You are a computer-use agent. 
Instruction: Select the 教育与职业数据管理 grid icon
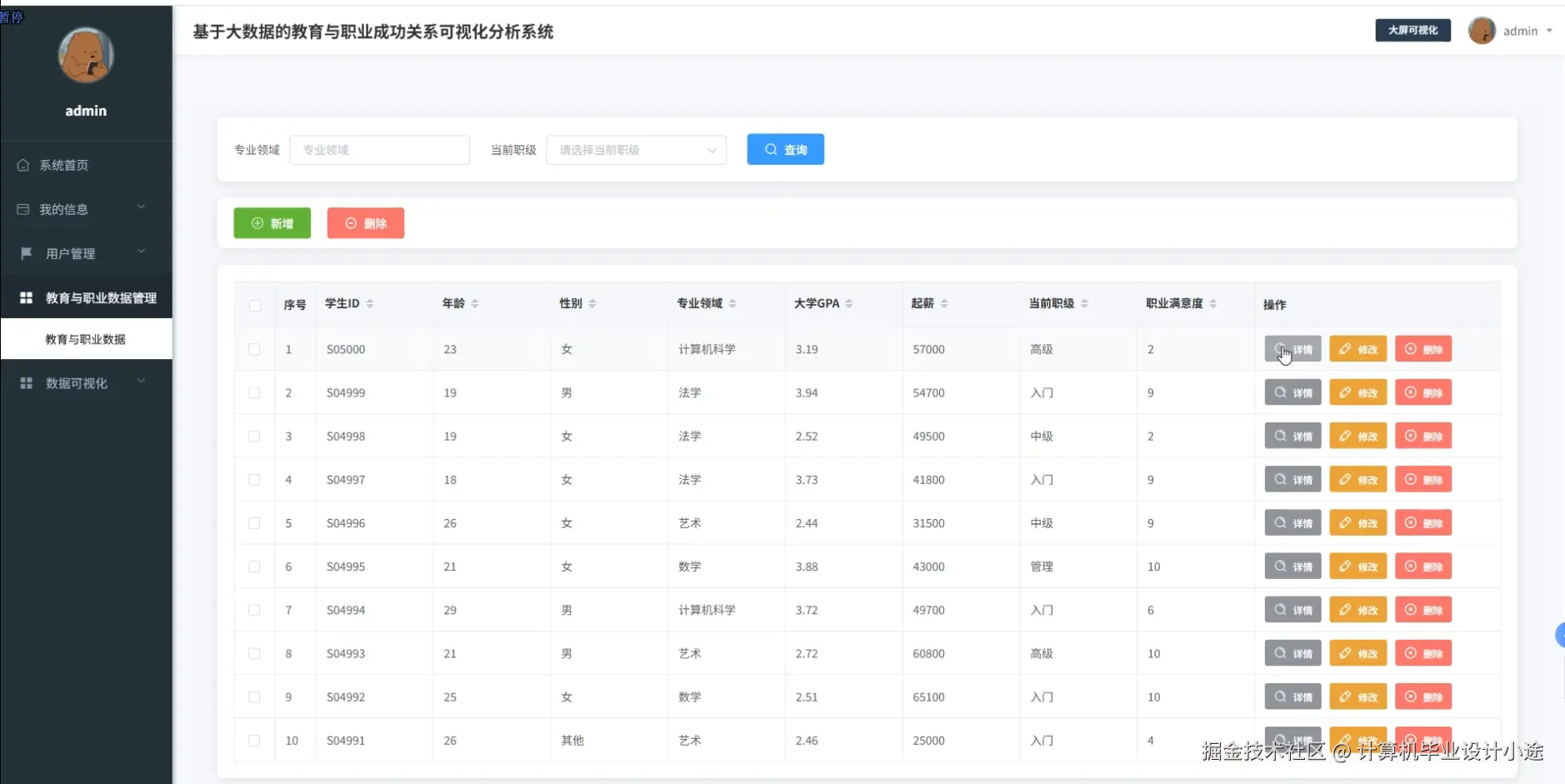click(x=25, y=297)
